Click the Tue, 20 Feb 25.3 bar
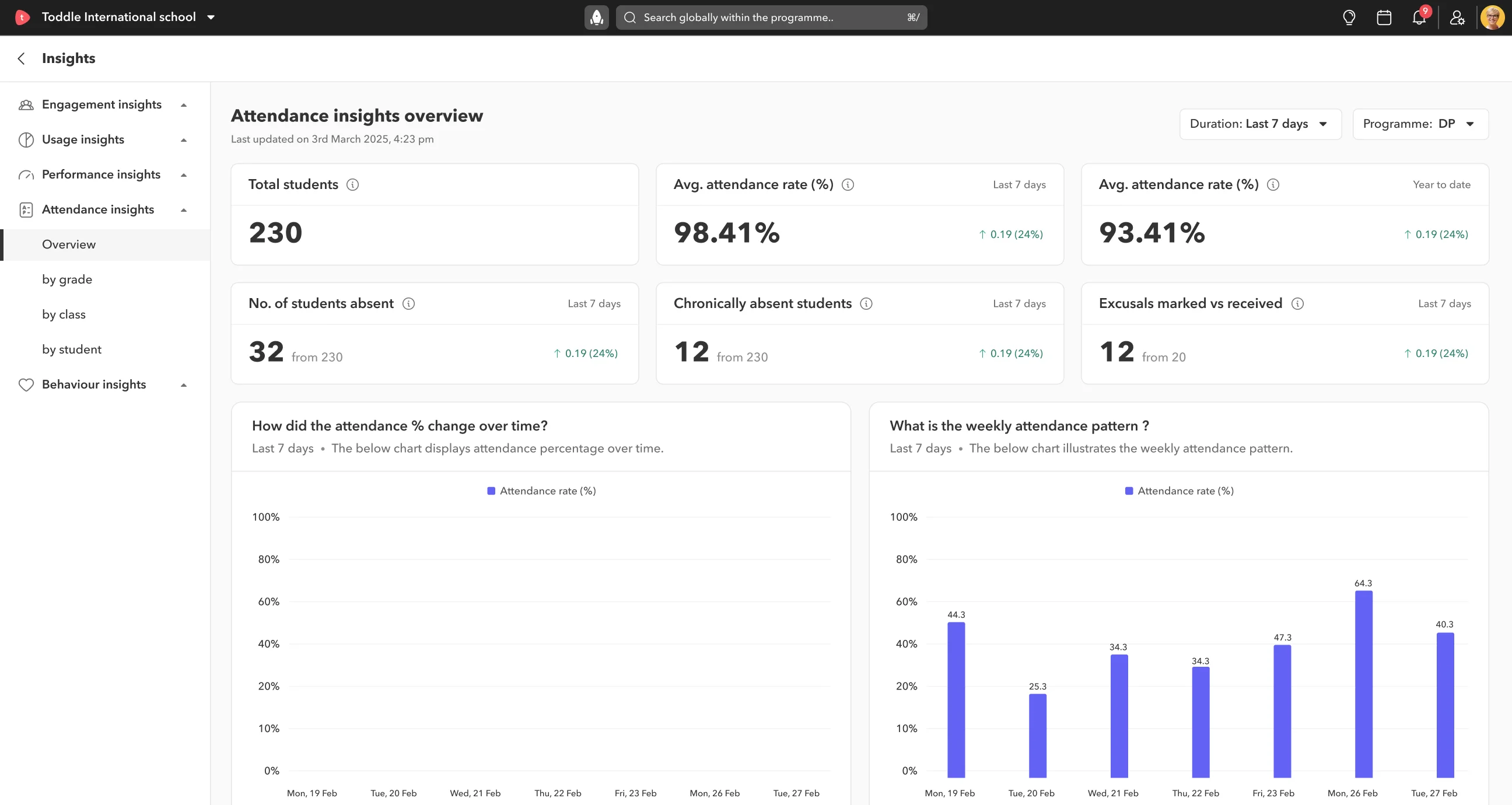This screenshot has width=1512, height=805. 1037,736
